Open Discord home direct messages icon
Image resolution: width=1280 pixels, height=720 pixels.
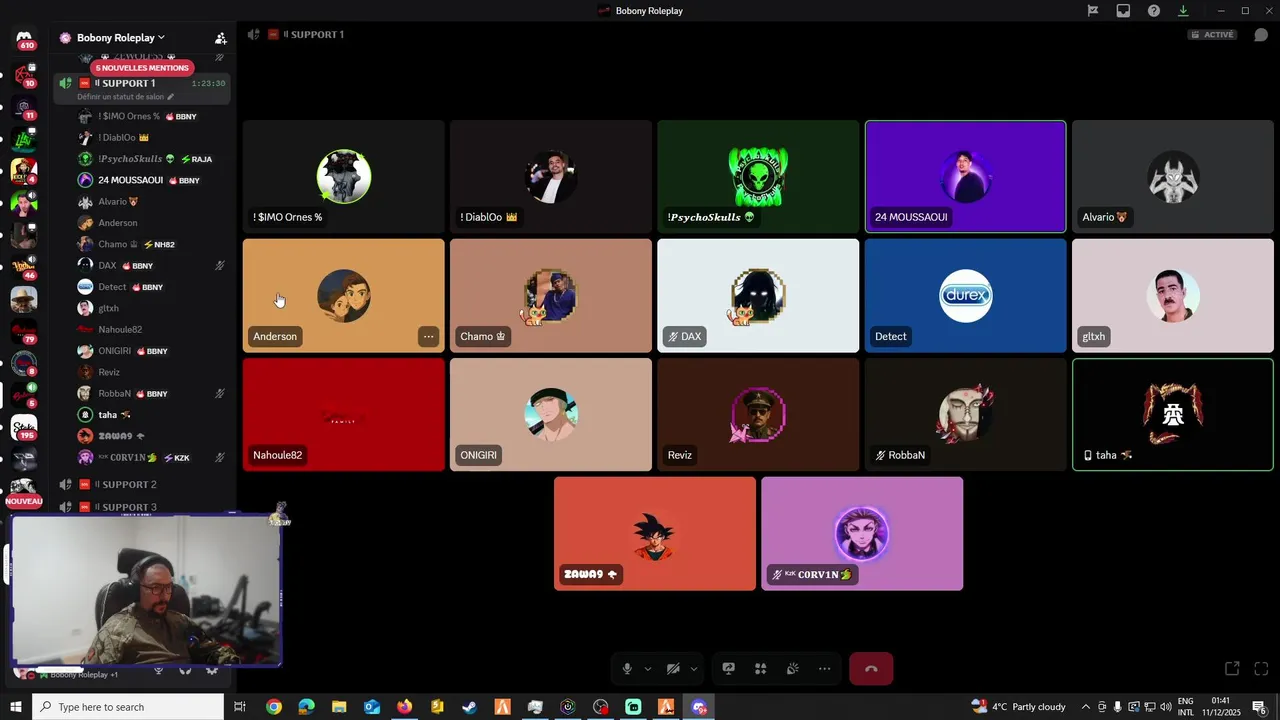[24, 38]
